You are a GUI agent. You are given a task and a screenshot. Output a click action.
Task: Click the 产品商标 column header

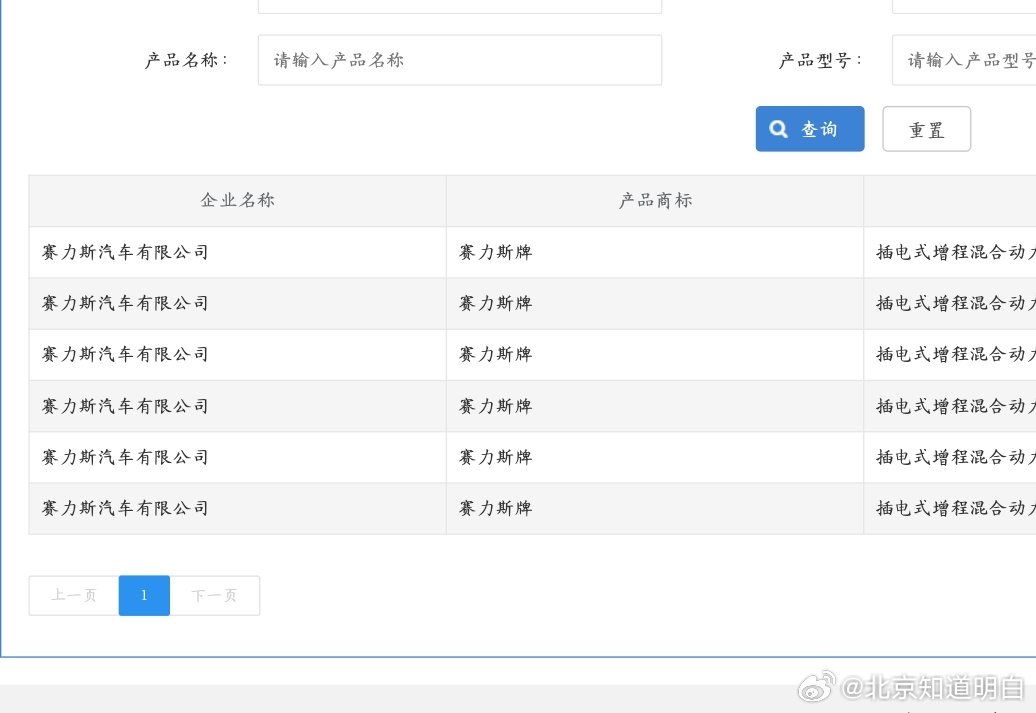point(654,200)
